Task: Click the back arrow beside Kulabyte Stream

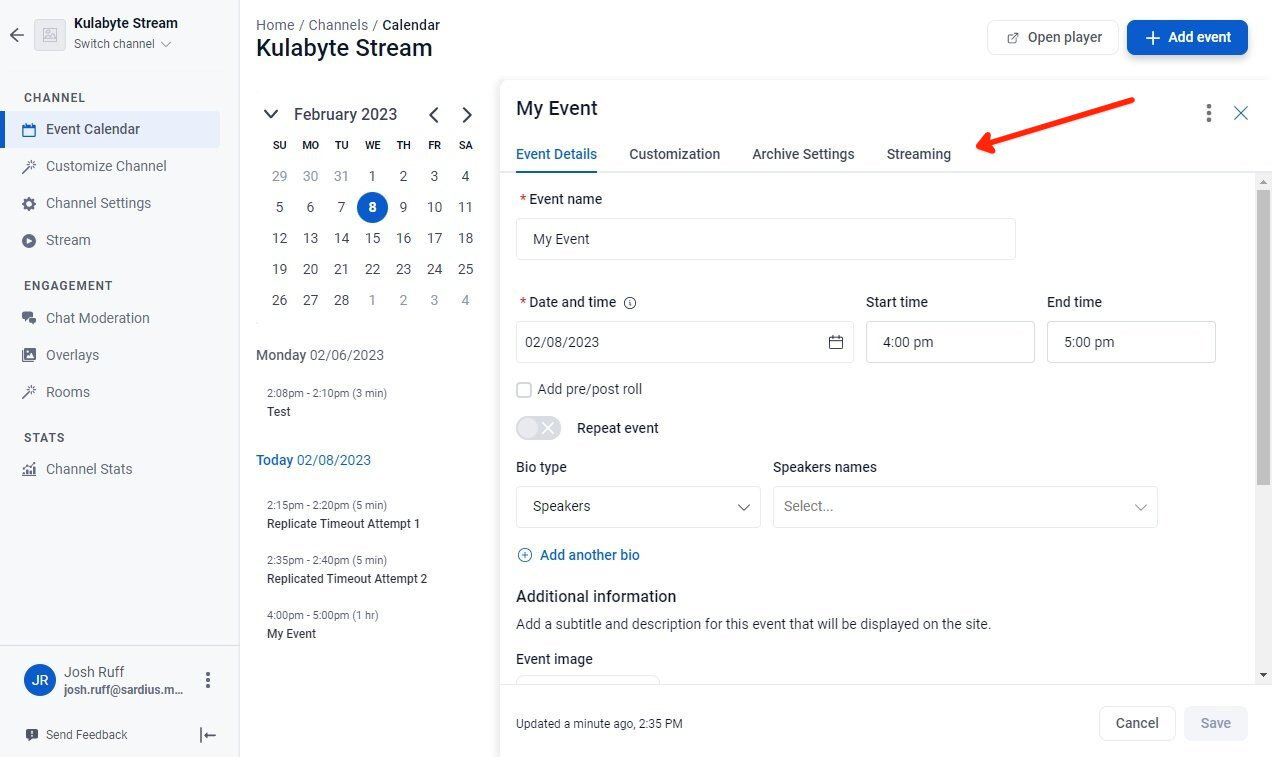Action: (16, 35)
